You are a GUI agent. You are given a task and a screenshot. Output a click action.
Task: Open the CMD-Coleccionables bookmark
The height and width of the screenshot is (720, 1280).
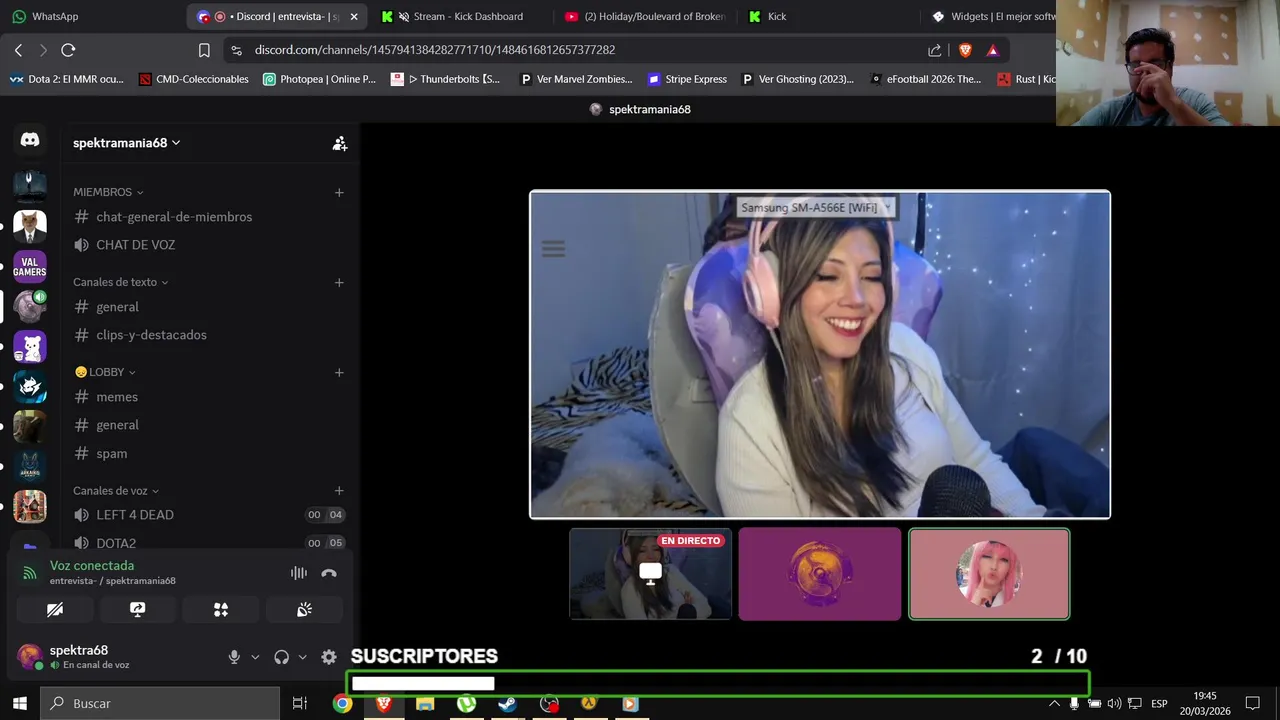coord(193,79)
